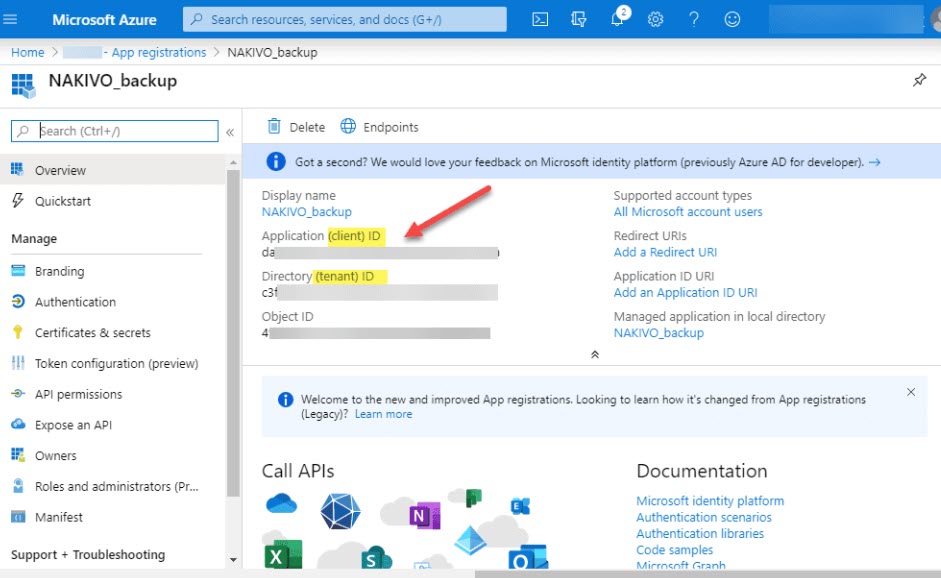Open the hamburger portal menu
The width and height of the screenshot is (941, 578).
(20, 19)
